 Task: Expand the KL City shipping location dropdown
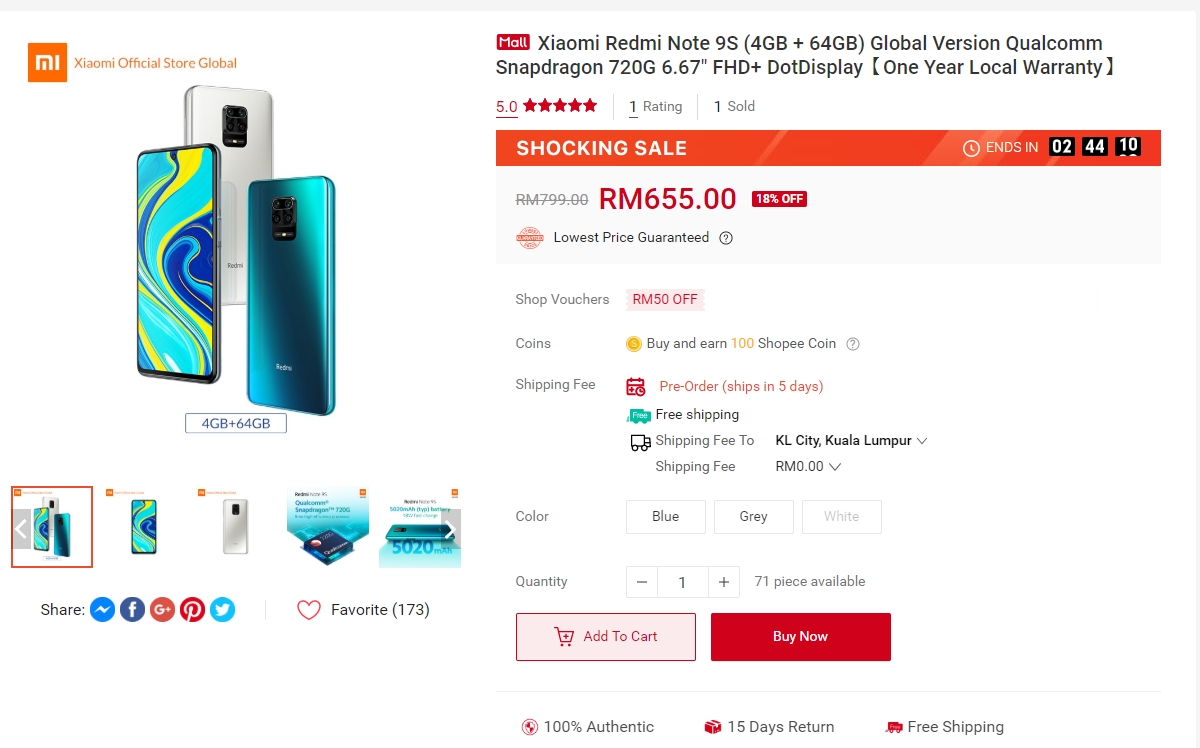tap(921, 441)
